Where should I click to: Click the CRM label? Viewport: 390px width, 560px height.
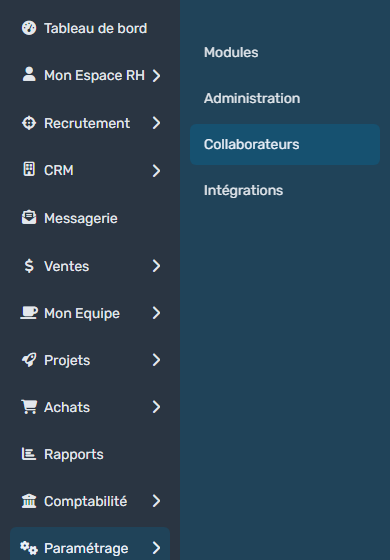59,171
